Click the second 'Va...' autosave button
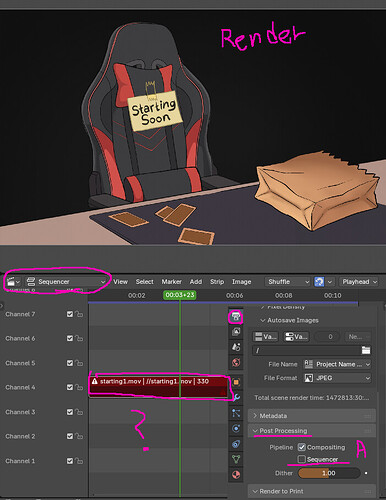This screenshot has height=500, width=386. tap(296, 337)
